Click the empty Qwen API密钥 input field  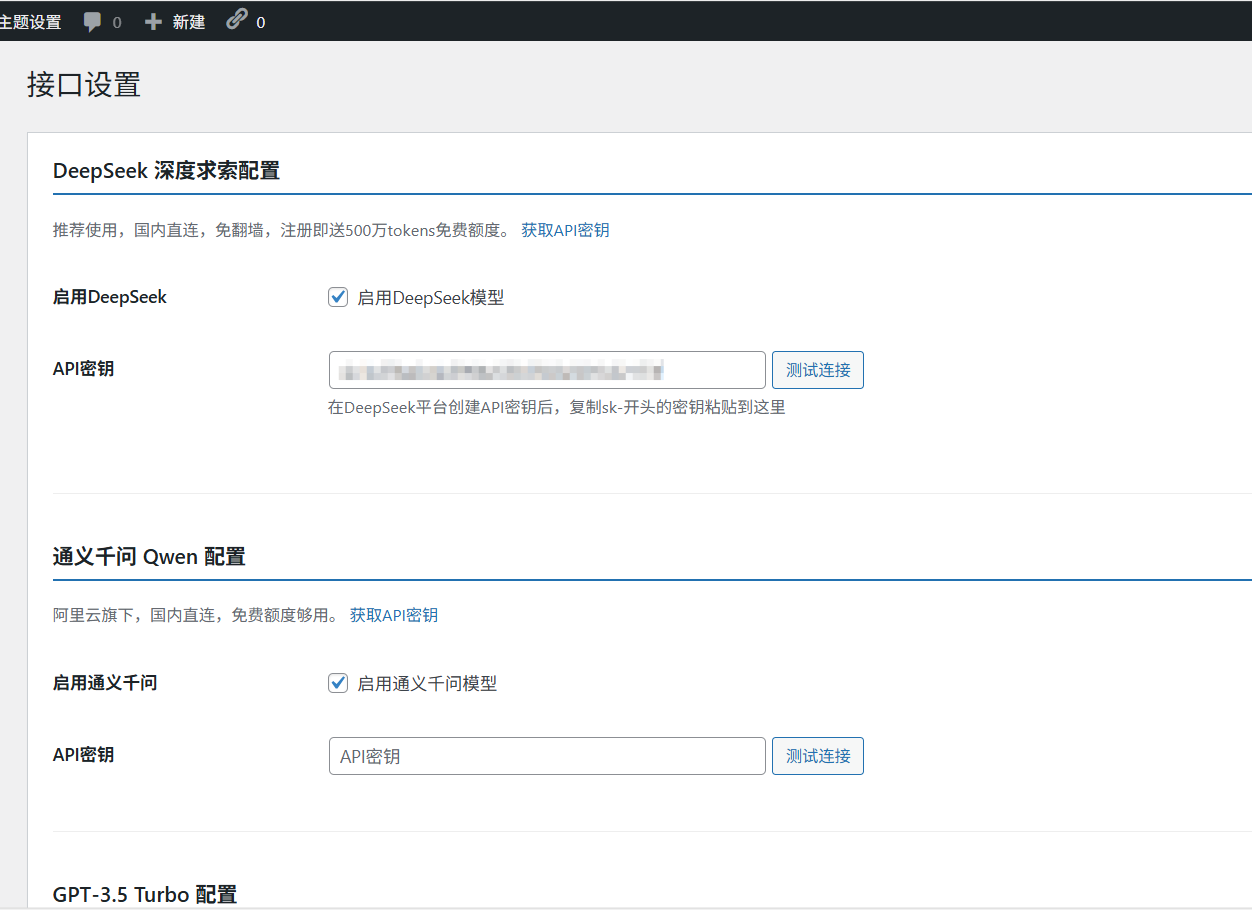(547, 755)
